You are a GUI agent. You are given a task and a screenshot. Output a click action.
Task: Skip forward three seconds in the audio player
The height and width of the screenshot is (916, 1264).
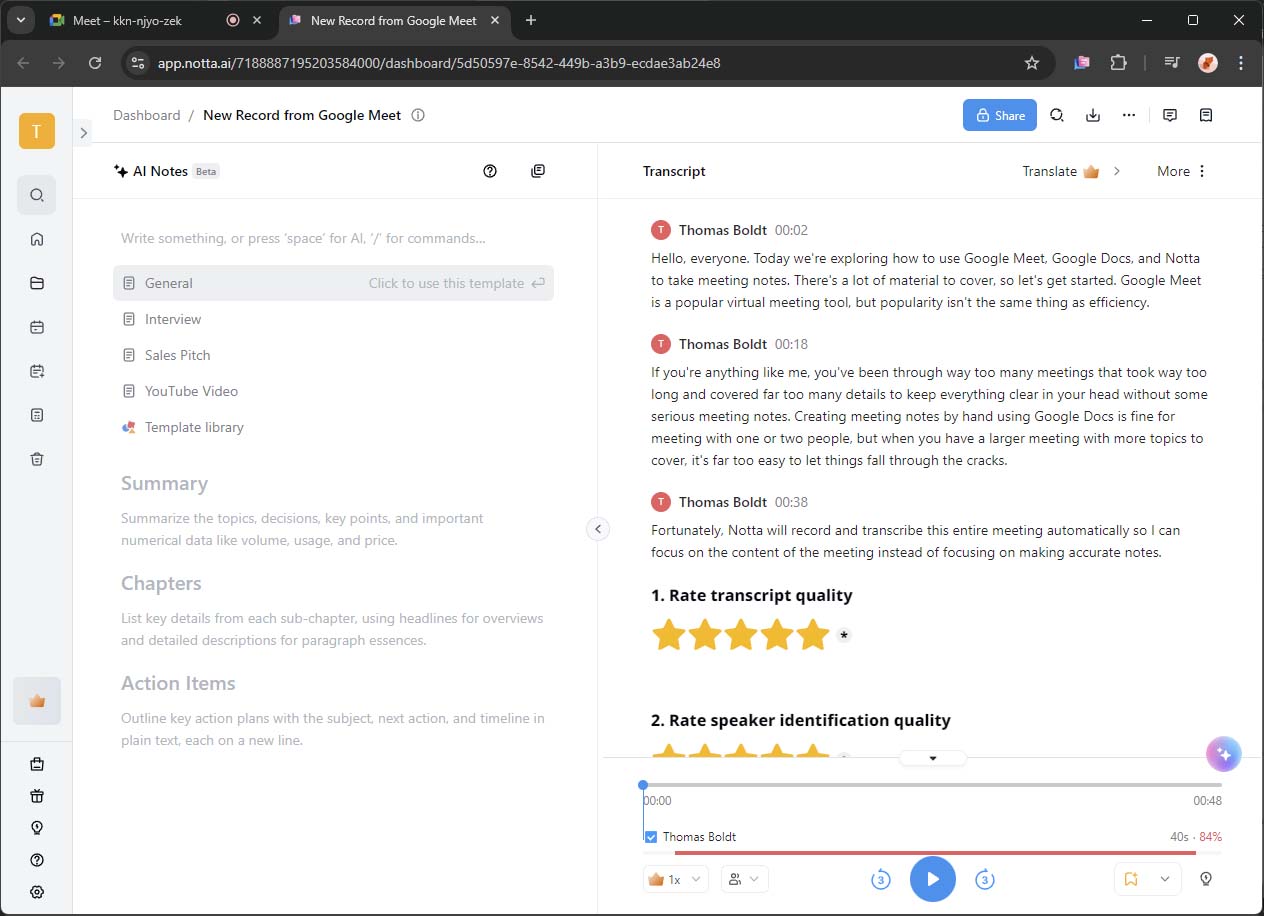pyautogui.click(x=985, y=879)
